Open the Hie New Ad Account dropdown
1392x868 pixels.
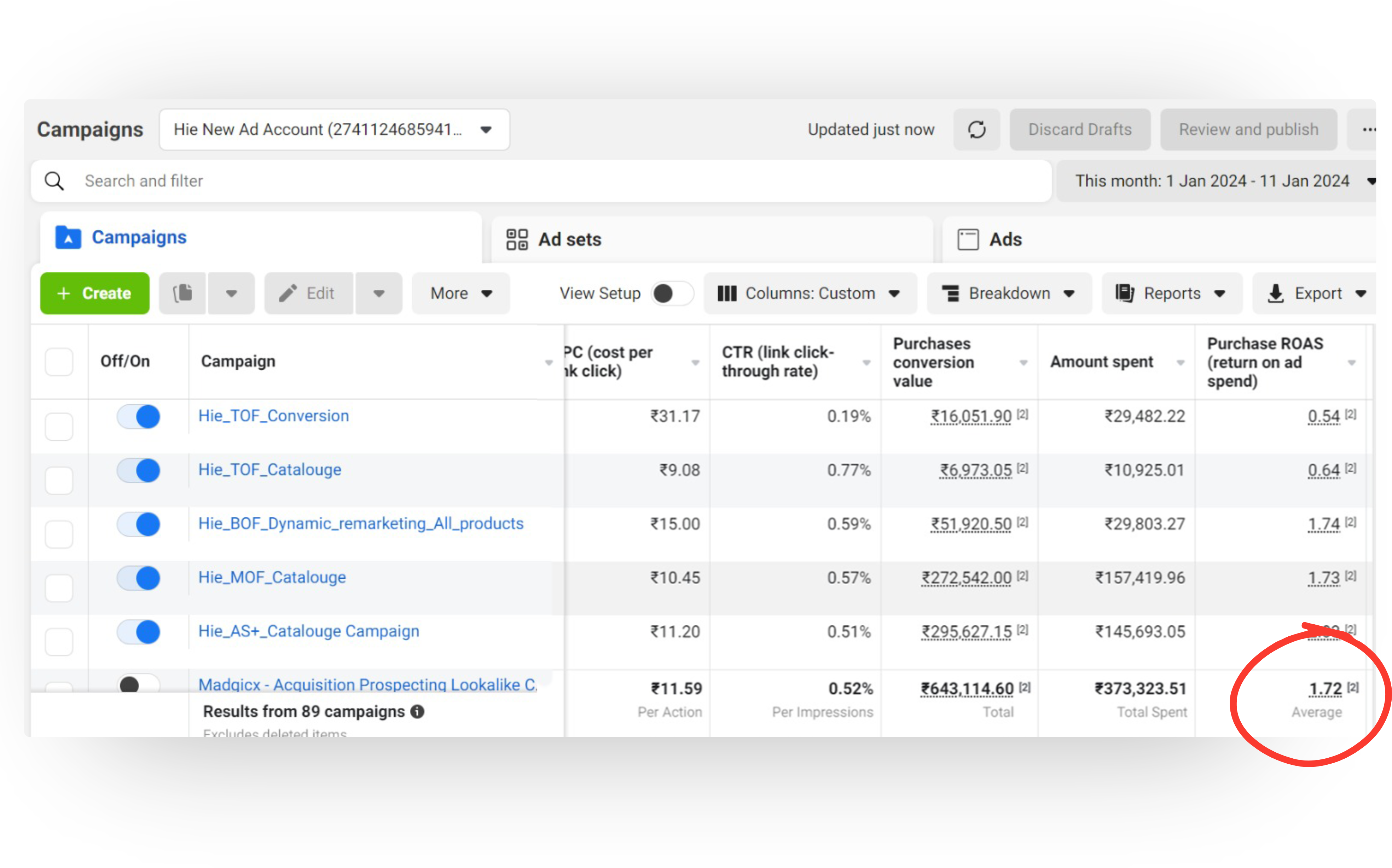[334, 130]
